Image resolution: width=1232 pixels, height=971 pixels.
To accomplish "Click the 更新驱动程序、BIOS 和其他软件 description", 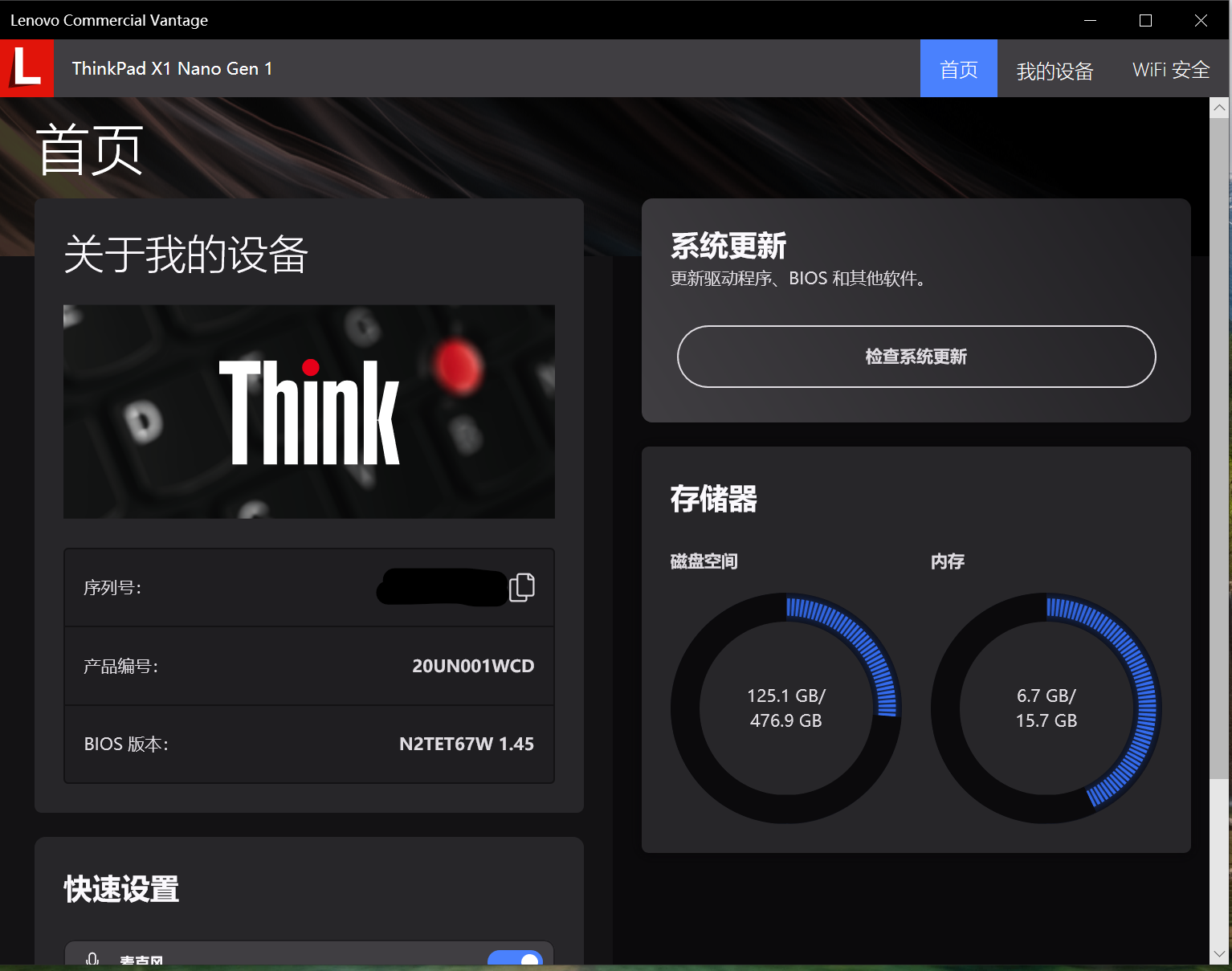I will (x=798, y=279).
